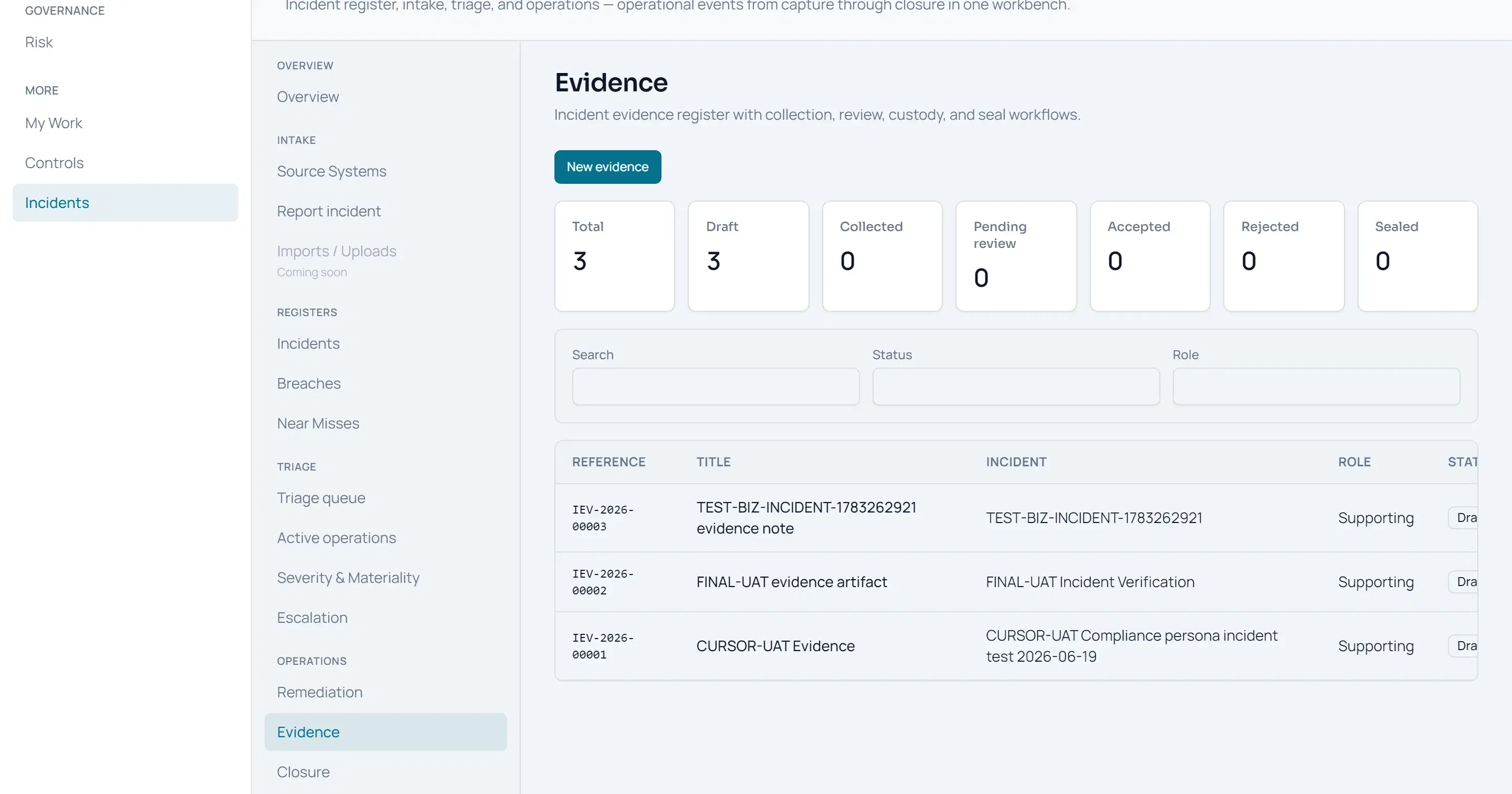Click incident FINAL-UAT Incident Verification
Image resolution: width=1512 pixels, height=794 pixels.
[x=1090, y=582]
